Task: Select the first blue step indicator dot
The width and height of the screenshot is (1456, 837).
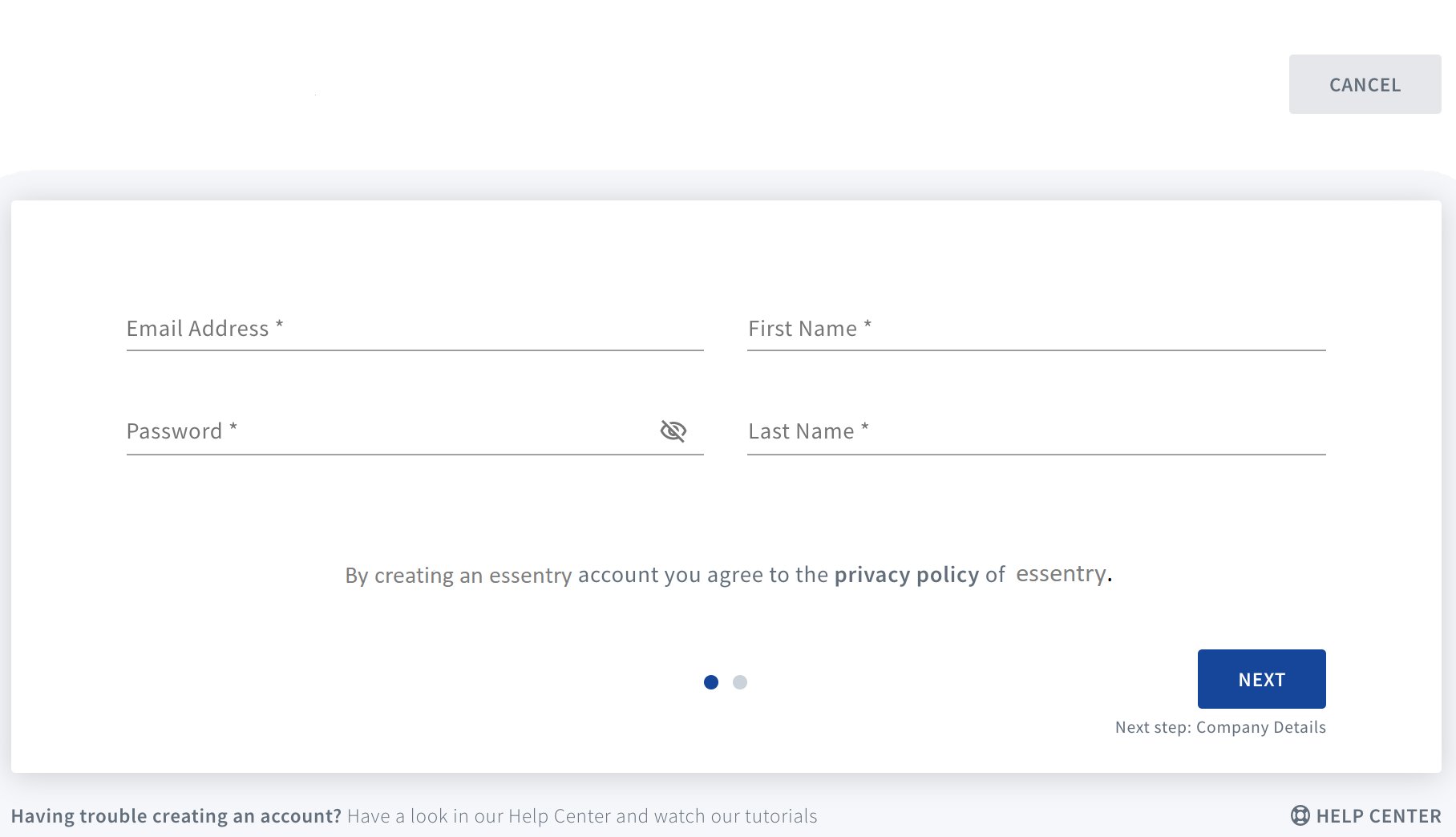Action: 711,682
